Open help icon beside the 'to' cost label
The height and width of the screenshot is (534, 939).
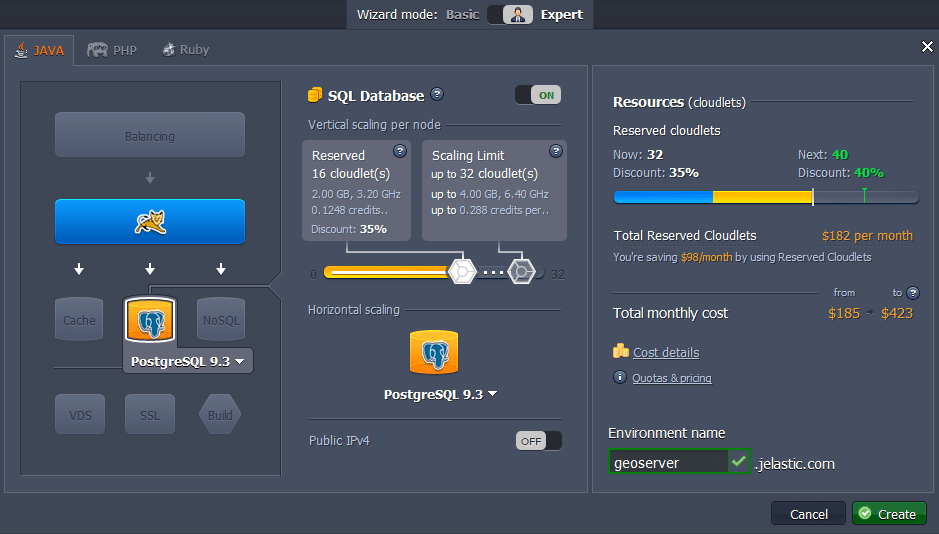pyautogui.click(x=913, y=293)
